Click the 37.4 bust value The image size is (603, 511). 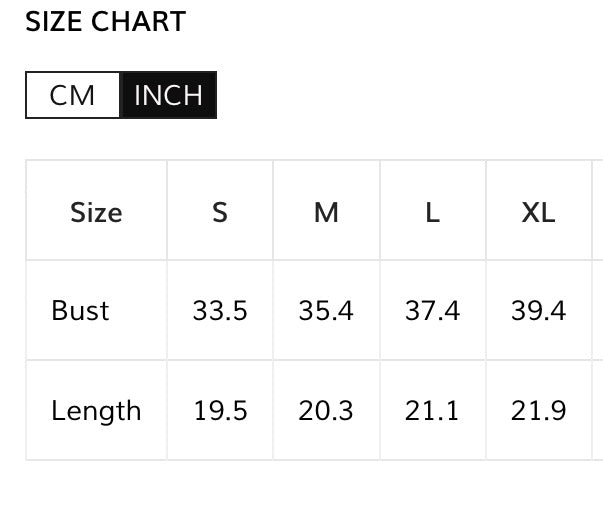point(432,311)
